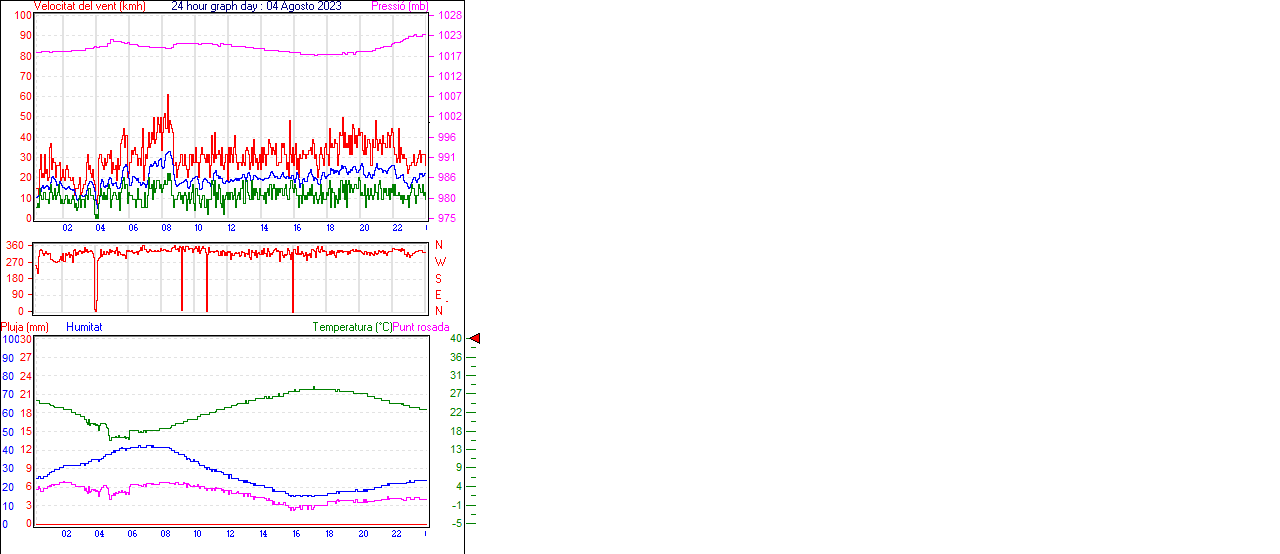This screenshot has width=1280, height=554.
Task: Click the "W" compass label on direction chart
Action: pyautogui.click(x=440, y=262)
